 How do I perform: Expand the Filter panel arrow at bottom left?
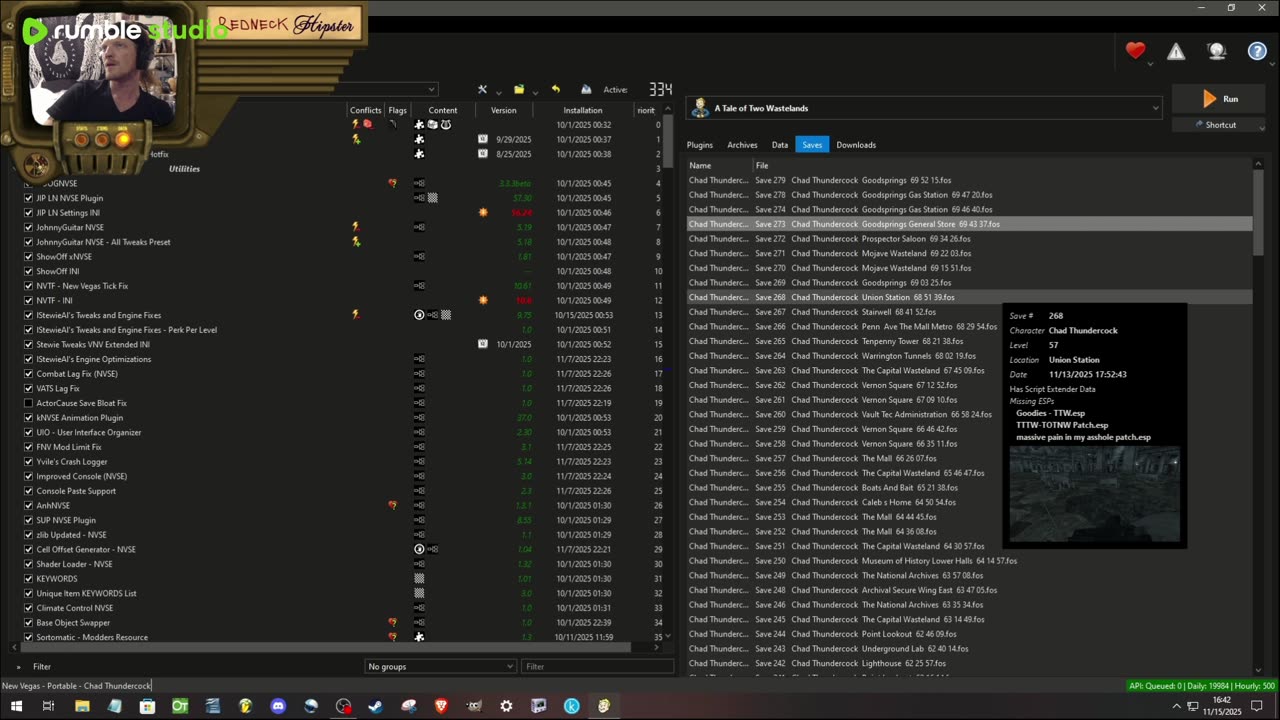[x=18, y=667]
